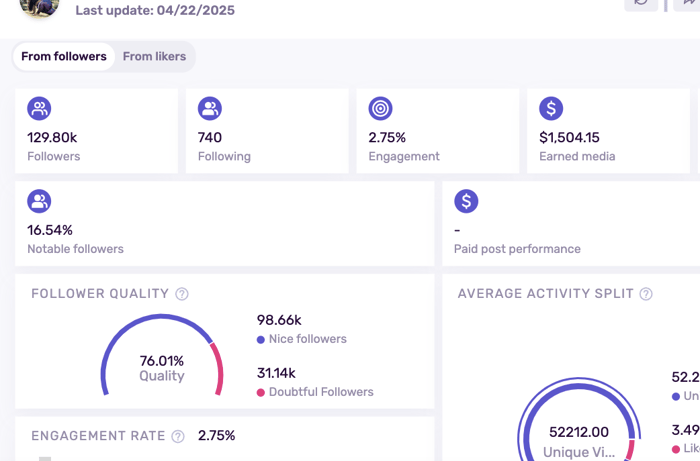Click the 129.80k Followers value

[x=54, y=138]
